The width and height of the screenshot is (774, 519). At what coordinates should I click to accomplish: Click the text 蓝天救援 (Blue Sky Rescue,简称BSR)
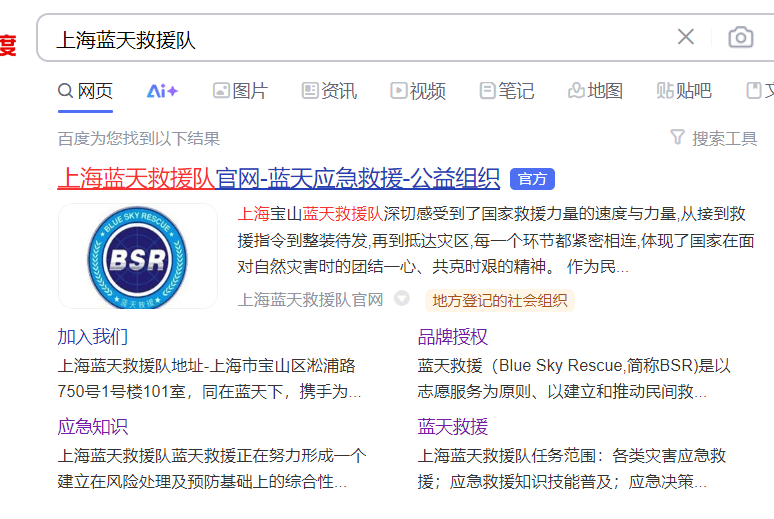pyautogui.click(x=558, y=366)
